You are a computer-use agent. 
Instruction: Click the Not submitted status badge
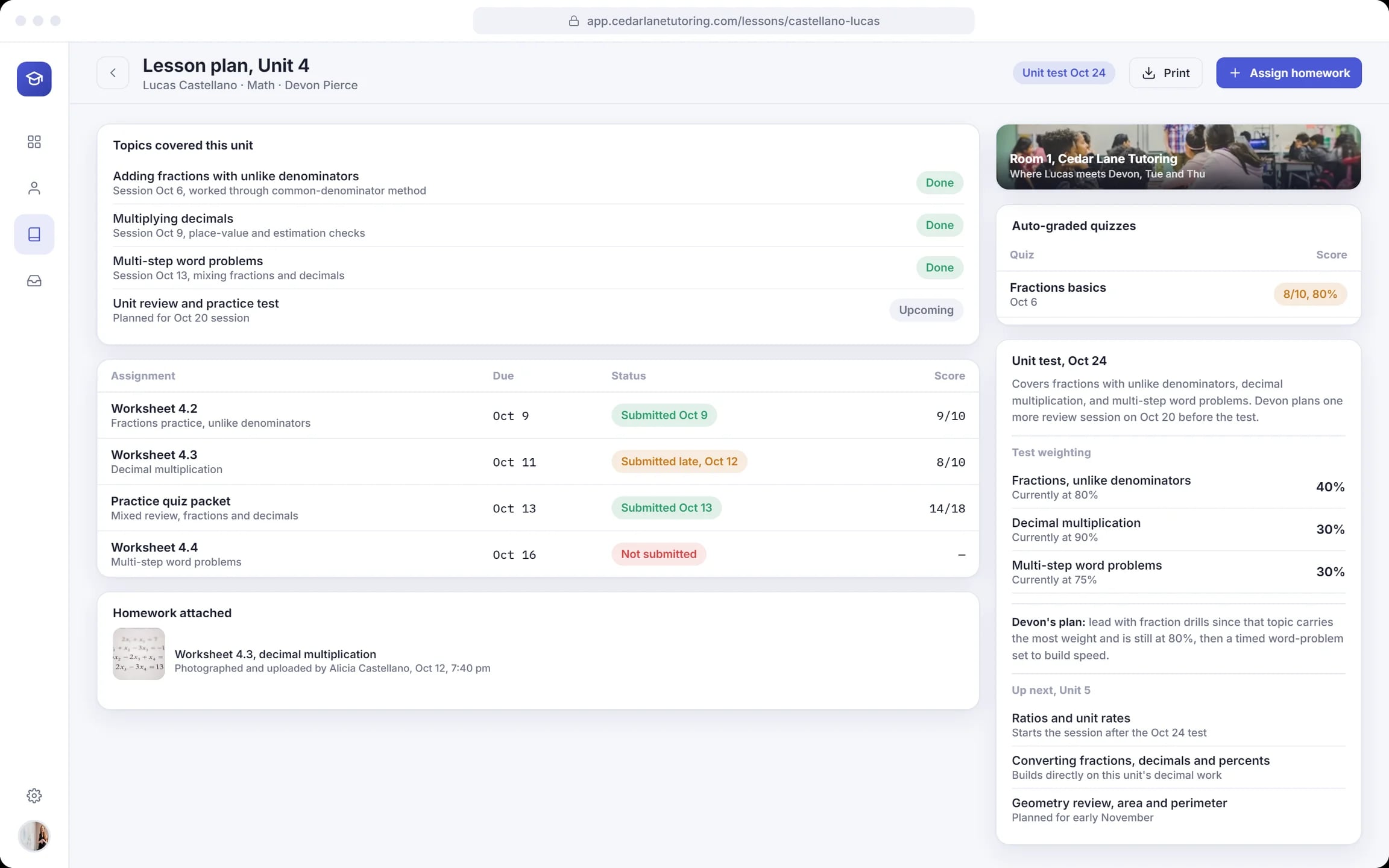click(x=658, y=554)
